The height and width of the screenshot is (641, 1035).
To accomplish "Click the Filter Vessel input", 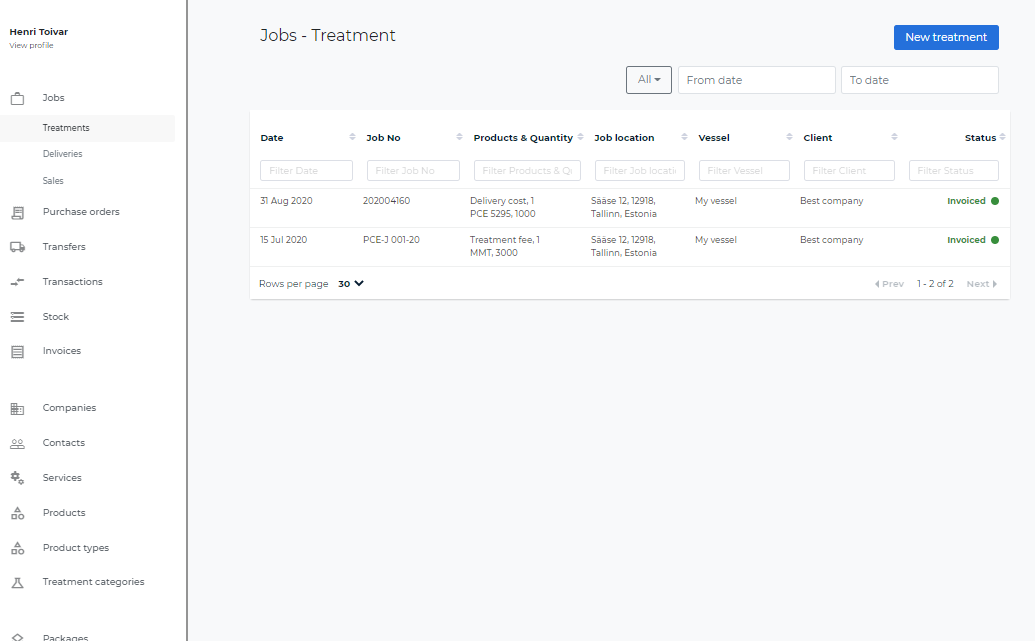I will tap(744, 170).
